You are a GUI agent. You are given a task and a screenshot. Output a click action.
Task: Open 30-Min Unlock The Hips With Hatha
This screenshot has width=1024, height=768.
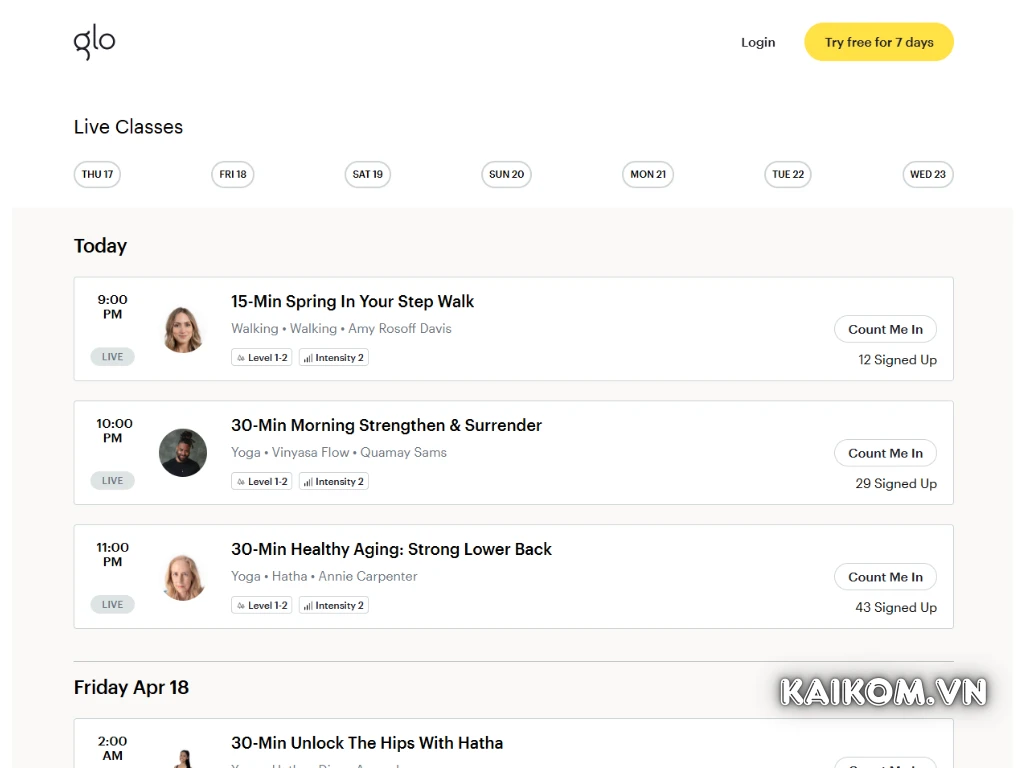(x=367, y=743)
